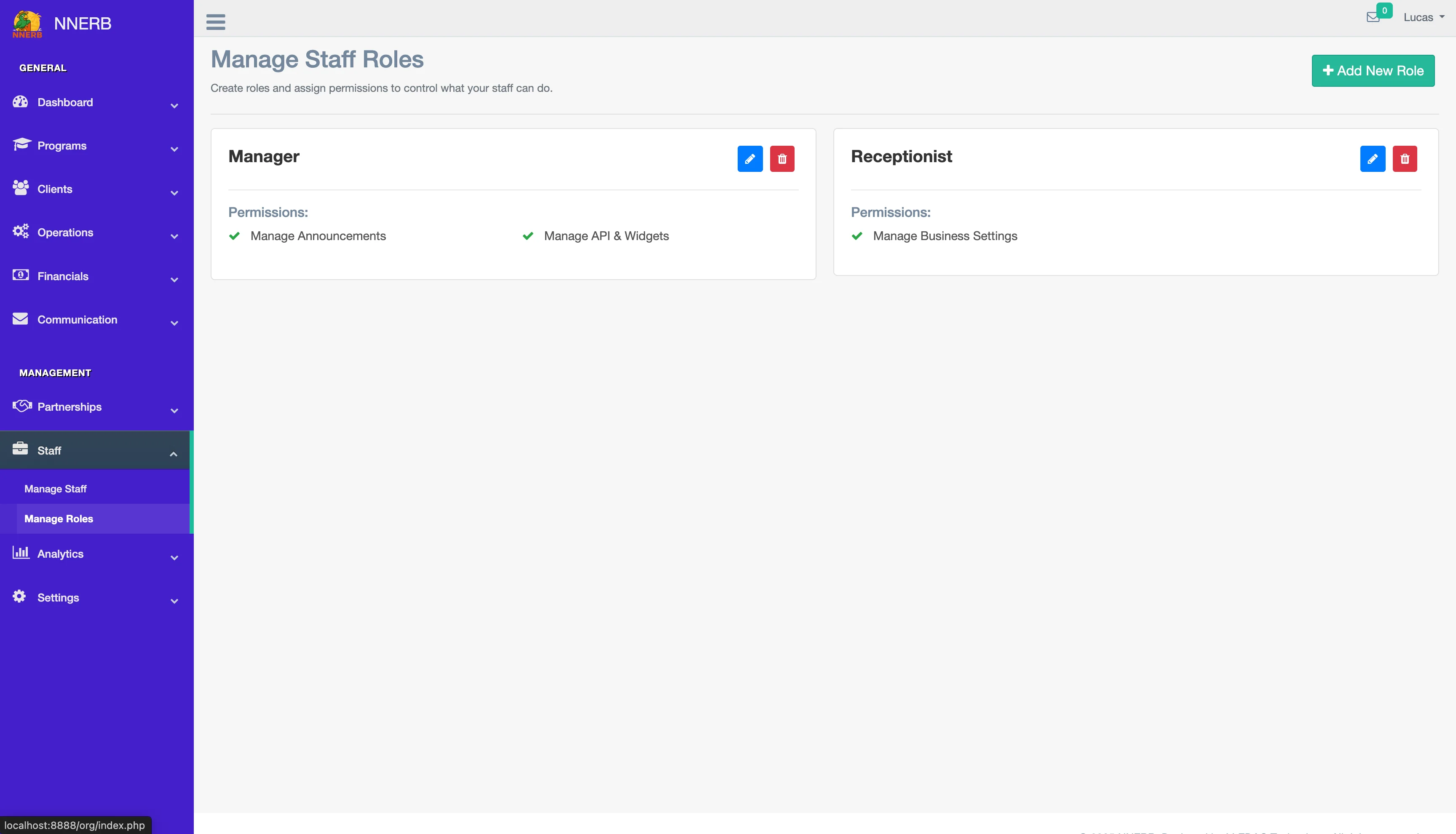Expand the Settings sidebar section
Viewport: 1456px width, 834px height.
click(x=59, y=597)
